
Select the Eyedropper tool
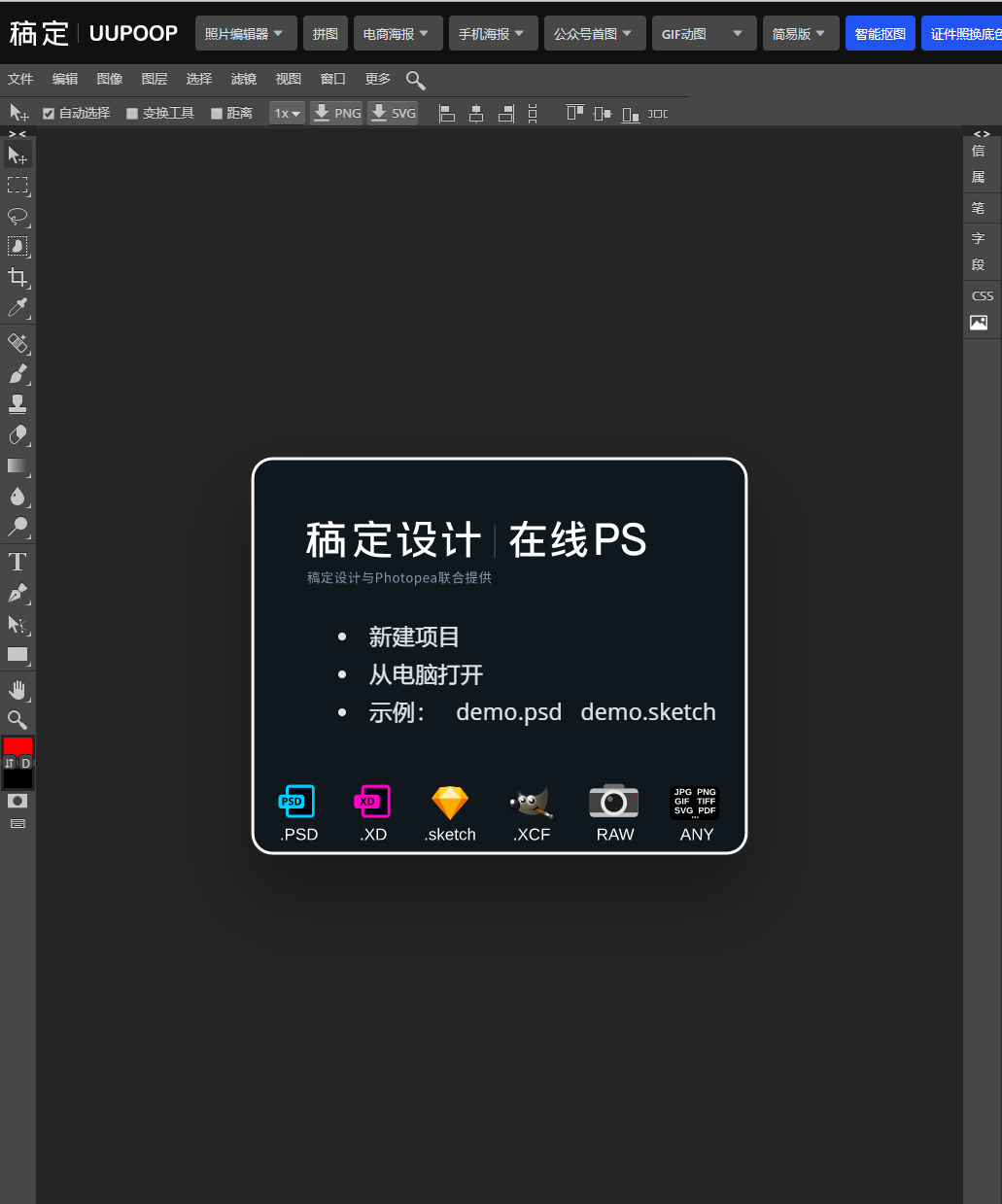17,308
